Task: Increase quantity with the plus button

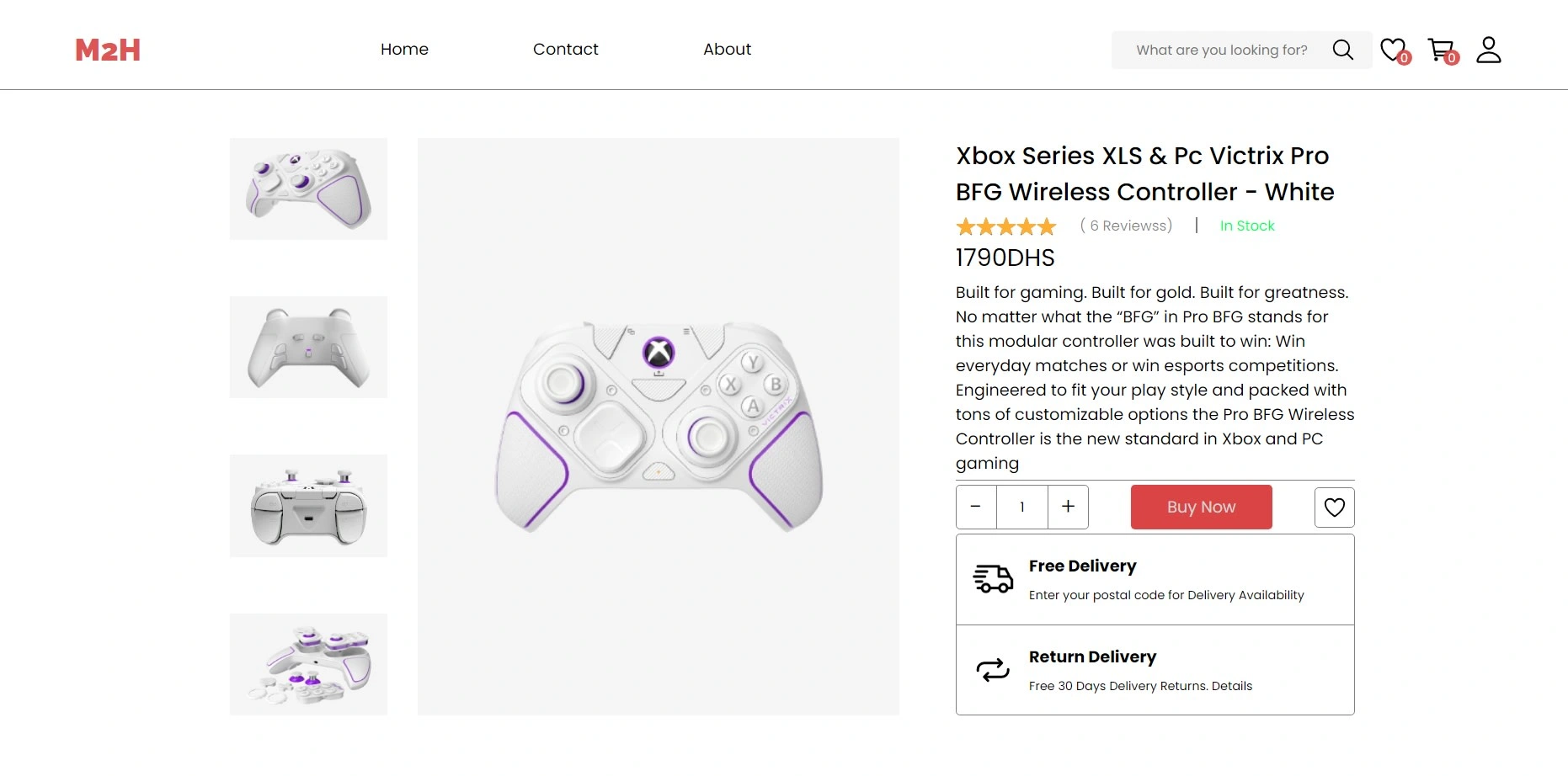Action: tap(1068, 507)
